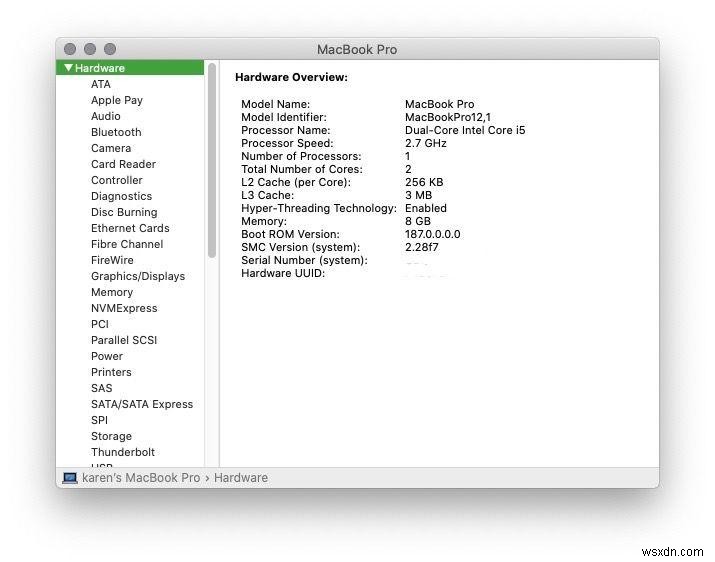Image resolution: width=715 pixels, height=562 pixels.
Task: Click the Number of Processors label
Action: (x=301, y=156)
